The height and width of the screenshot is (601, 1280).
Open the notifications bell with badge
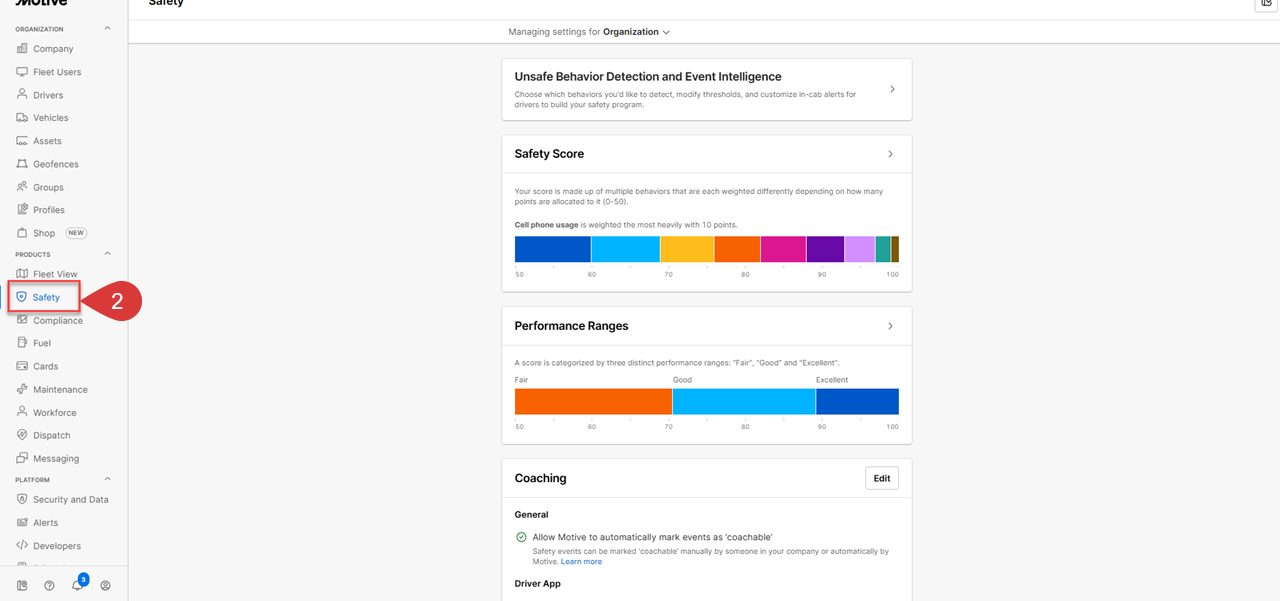(x=78, y=585)
